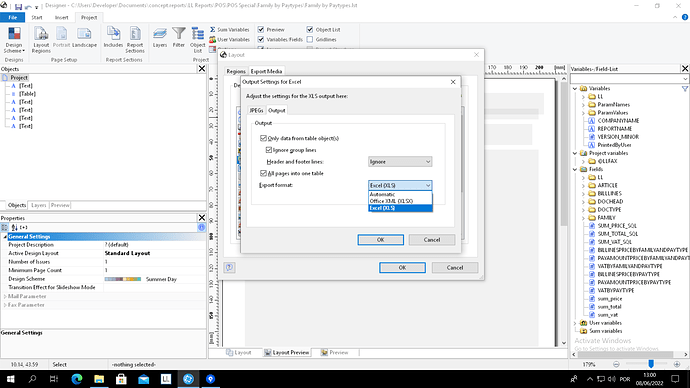
Task: Toggle Object List checkbox in ribbon
Action: (310, 29)
